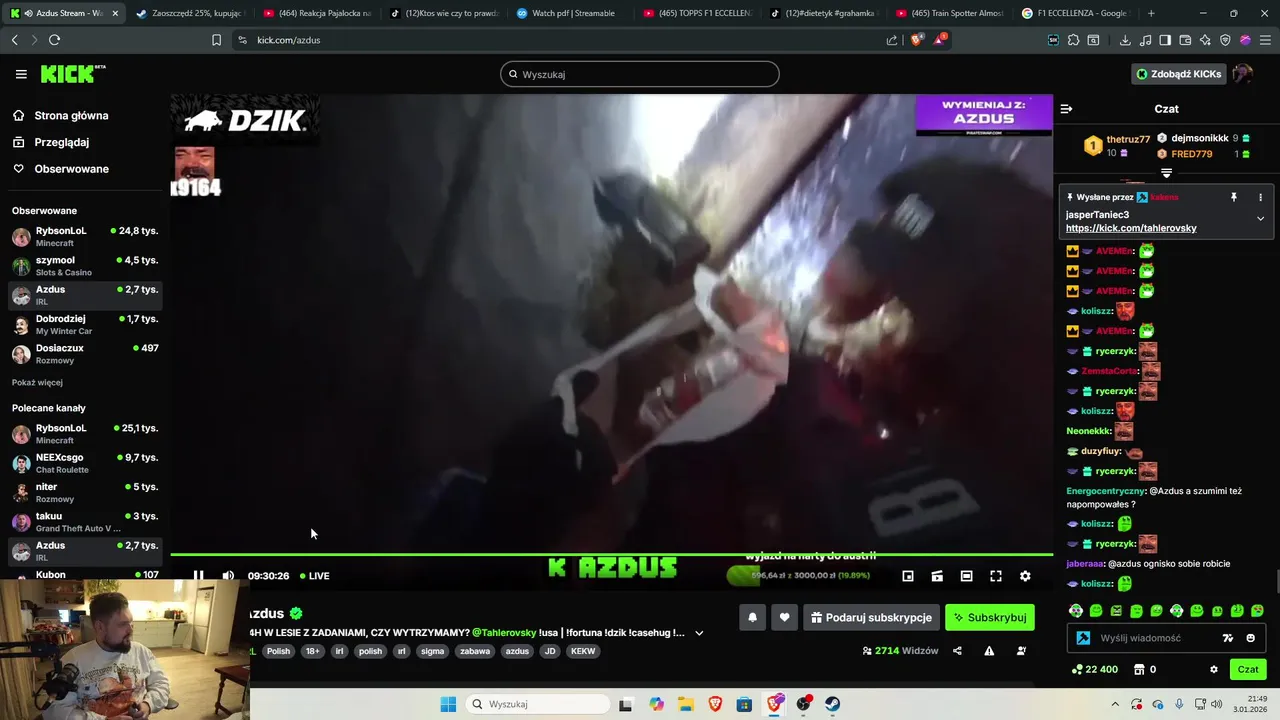The width and height of the screenshot is (1280, 720).
Task: Send message with Czat button
Action: pyautogui.click(x=1248, y=669)
